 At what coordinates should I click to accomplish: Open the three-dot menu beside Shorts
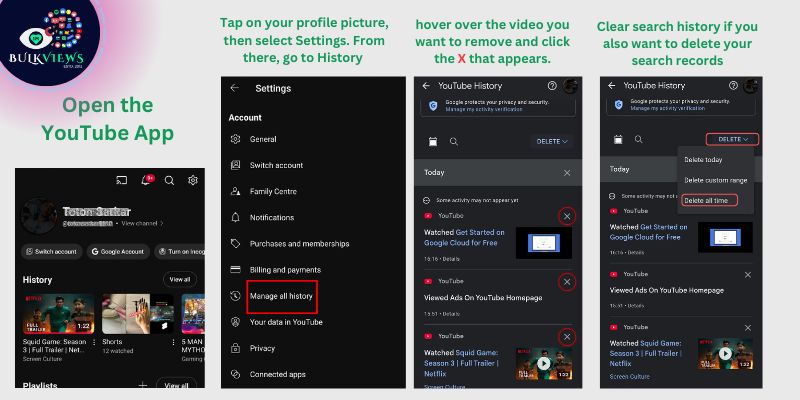[173, 342]
